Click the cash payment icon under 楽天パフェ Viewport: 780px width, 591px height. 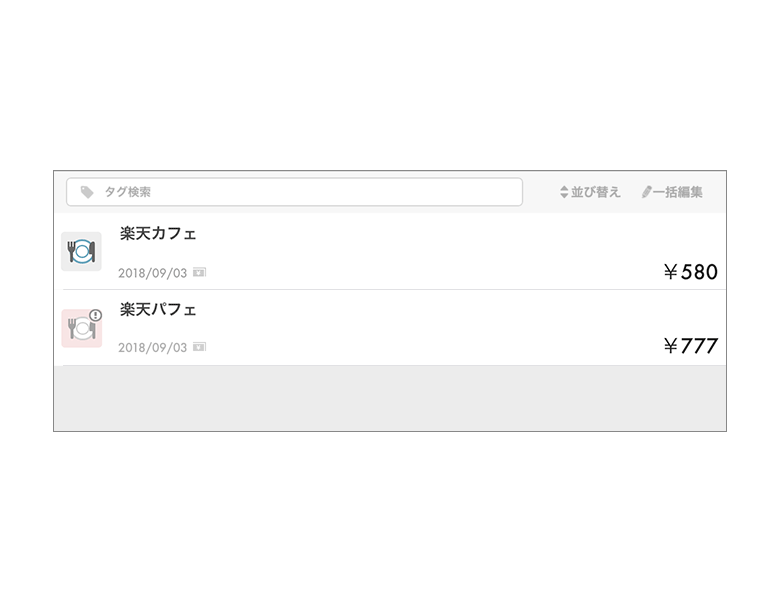200,347
